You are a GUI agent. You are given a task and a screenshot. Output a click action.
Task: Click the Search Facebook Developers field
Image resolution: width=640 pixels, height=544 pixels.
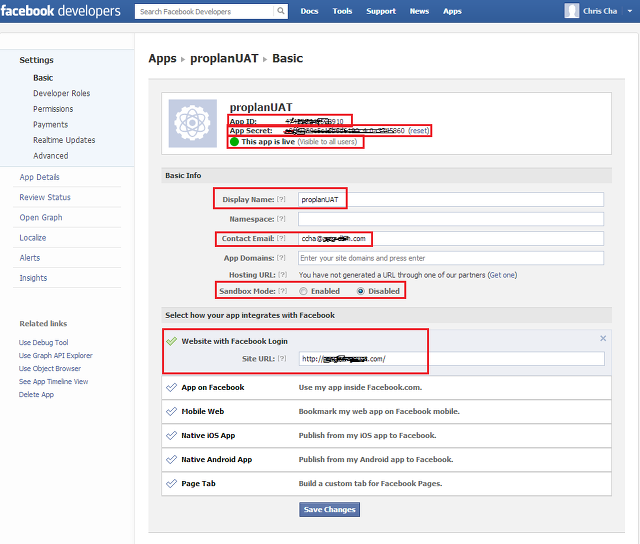tap(204, 11)
